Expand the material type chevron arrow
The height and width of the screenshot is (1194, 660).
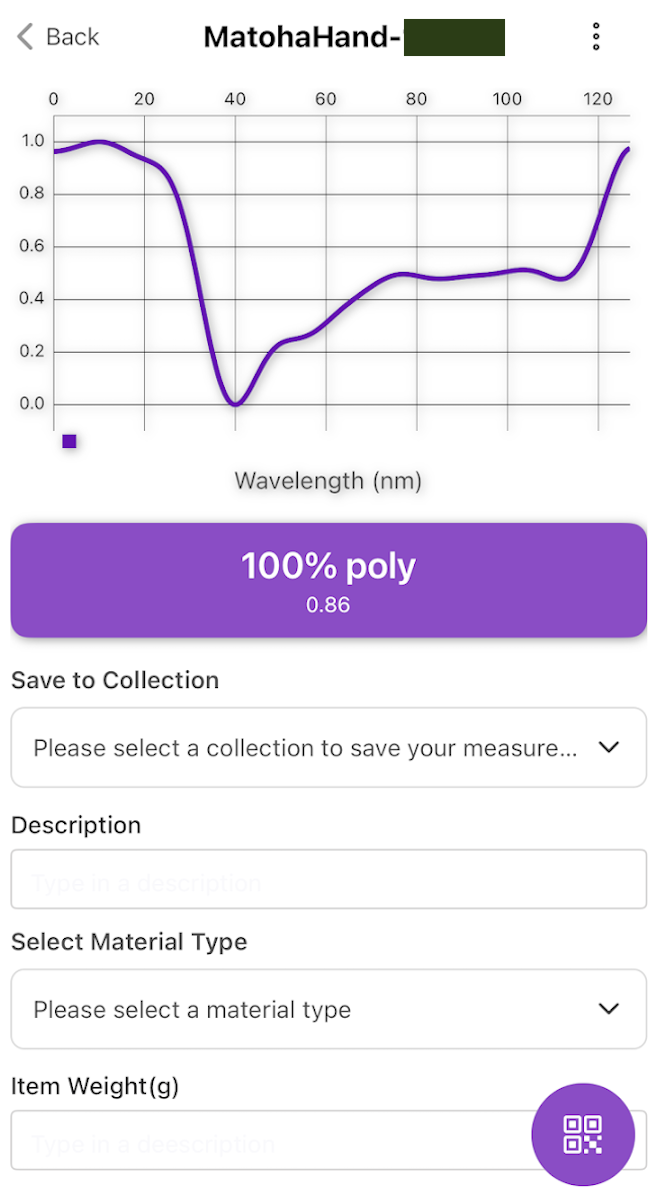(x=609, y=1009)
